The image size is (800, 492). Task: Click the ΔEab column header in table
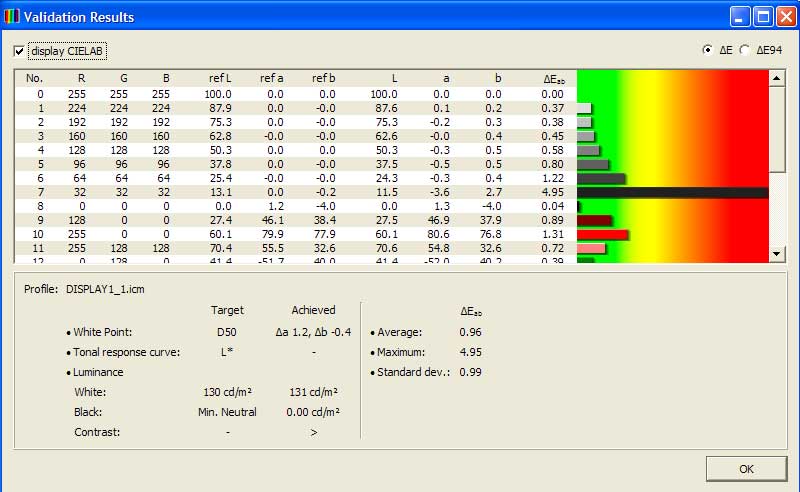(554, 79)
